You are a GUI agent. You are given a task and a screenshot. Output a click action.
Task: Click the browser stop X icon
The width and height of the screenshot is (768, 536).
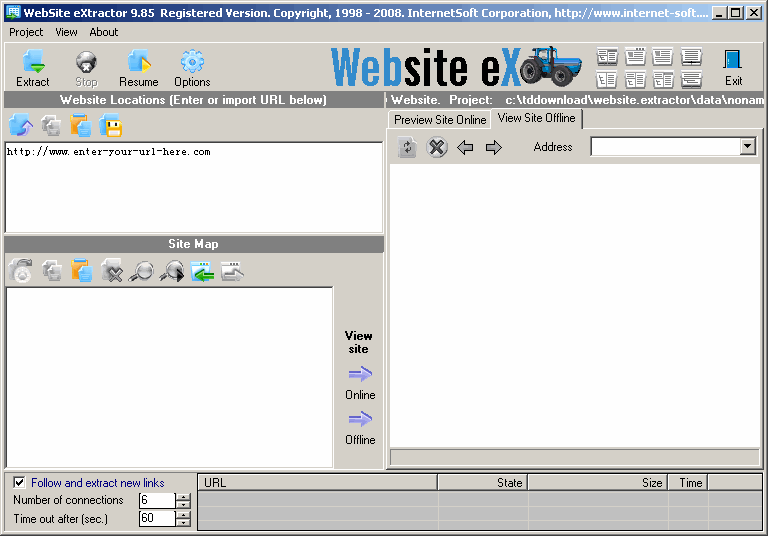437,148
